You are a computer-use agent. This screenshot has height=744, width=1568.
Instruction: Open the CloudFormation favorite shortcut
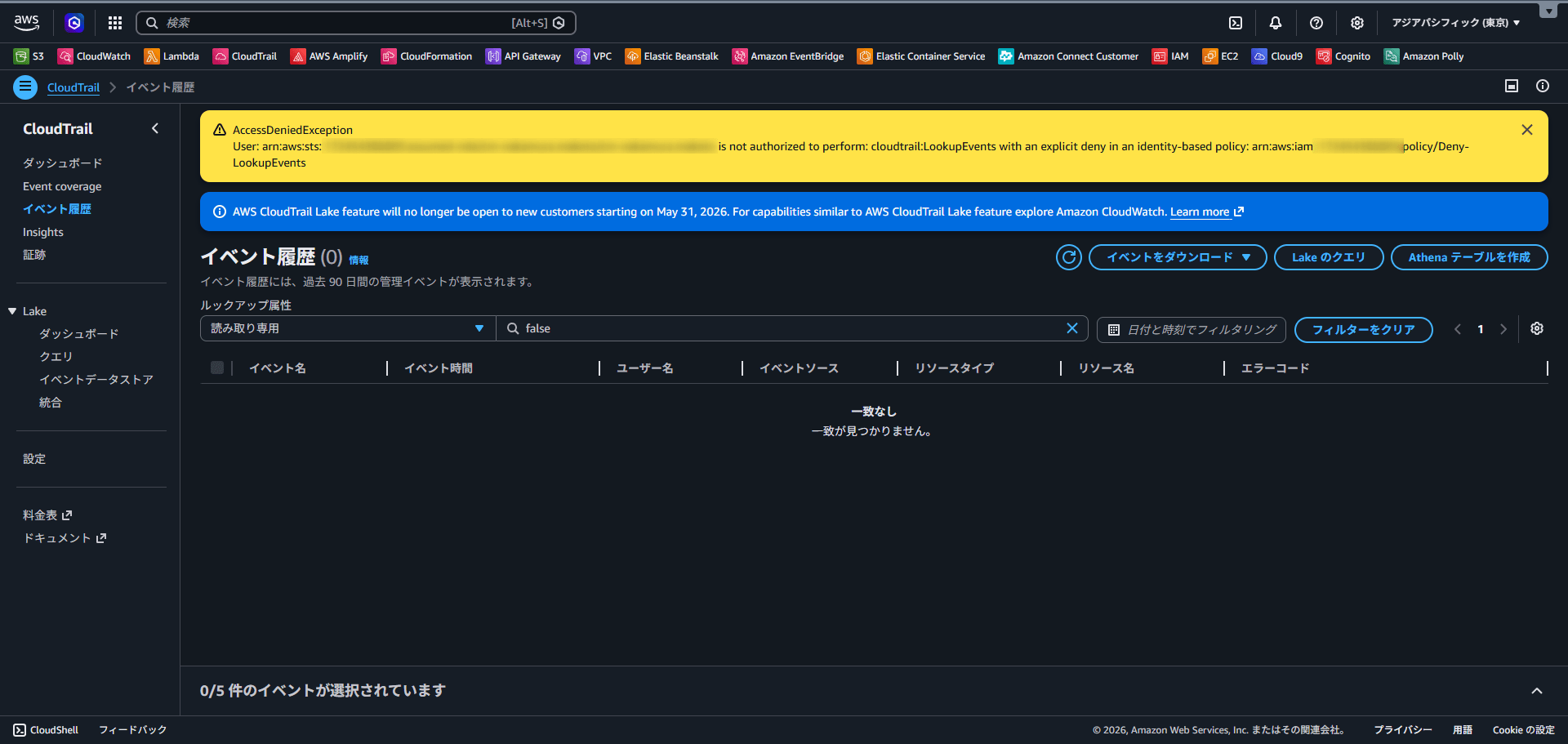[x=427, y=56]
